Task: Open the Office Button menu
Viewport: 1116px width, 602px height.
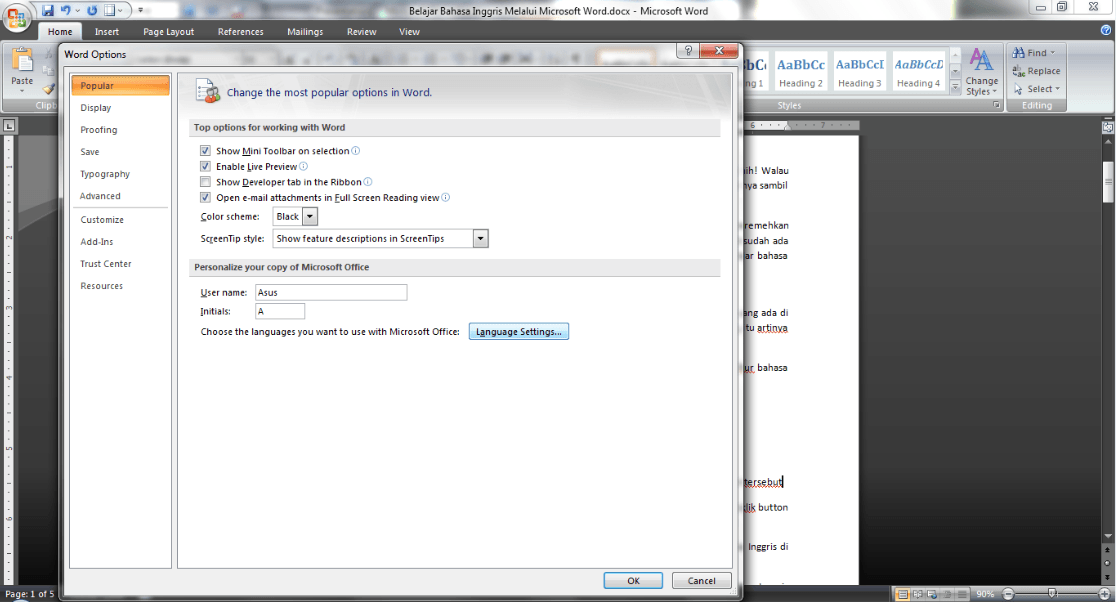Action: pyautogui.click(x=16, y=18)
